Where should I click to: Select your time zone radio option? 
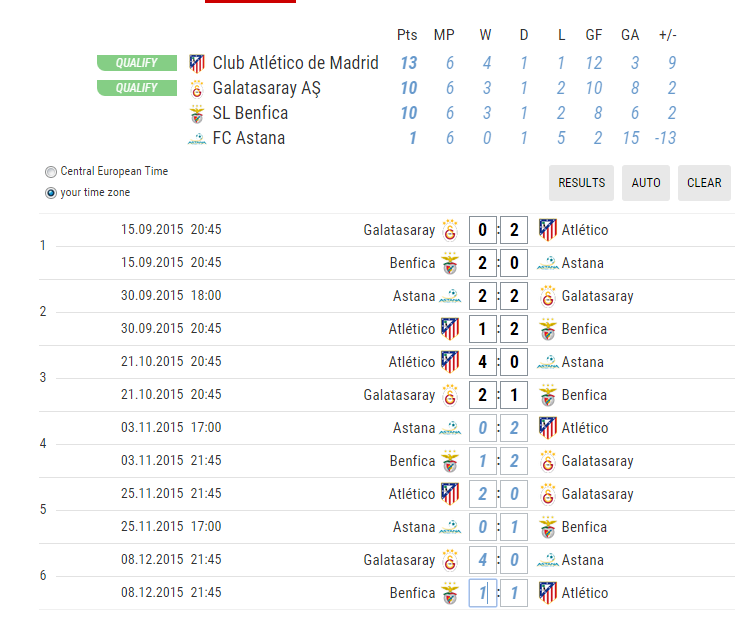pyautogui.click(x=50, y=193)
